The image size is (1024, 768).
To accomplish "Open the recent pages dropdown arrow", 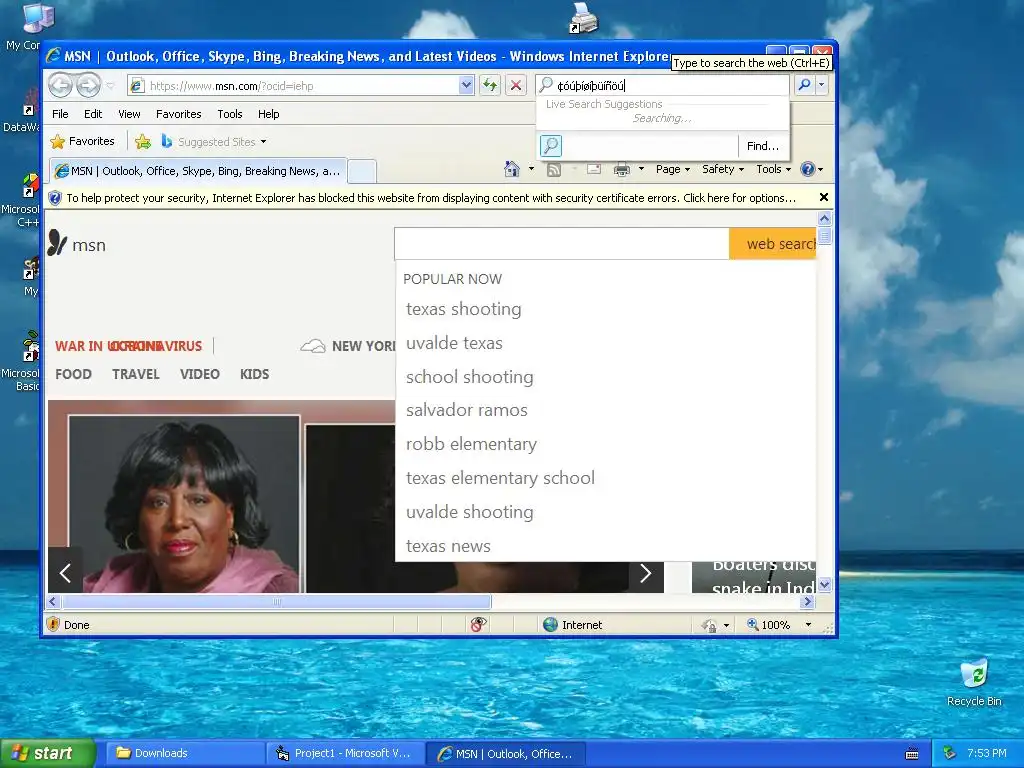I will point(110,86).
